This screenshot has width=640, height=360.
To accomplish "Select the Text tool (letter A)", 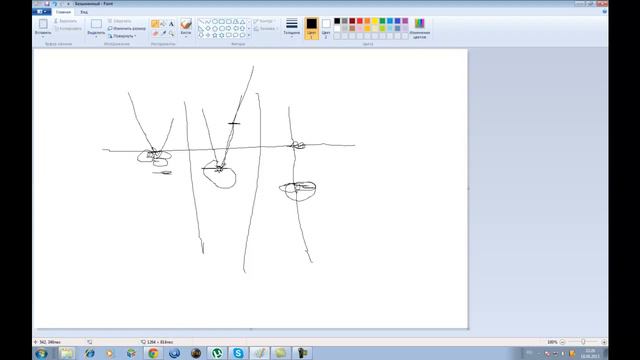I will pos(171,24).
